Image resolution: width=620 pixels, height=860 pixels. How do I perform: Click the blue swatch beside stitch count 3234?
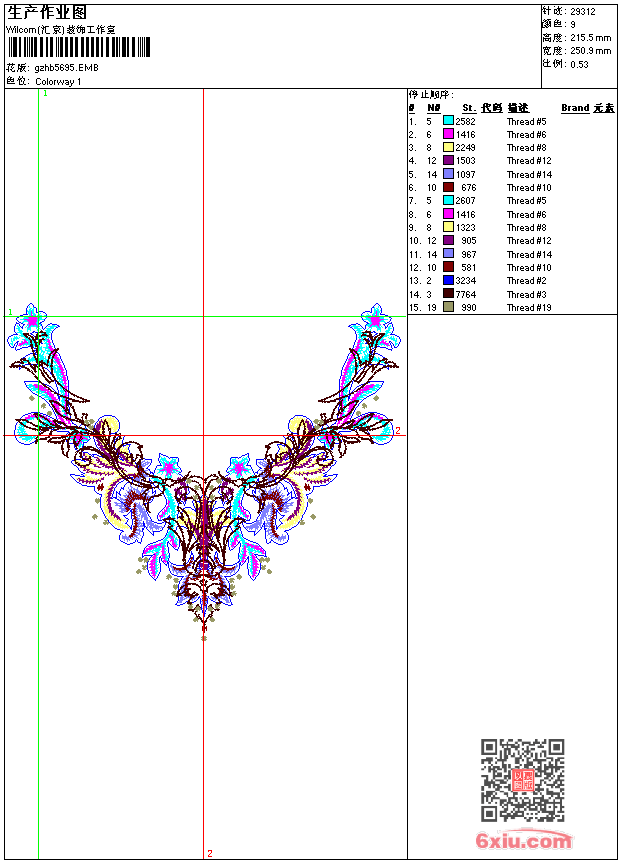448,280
